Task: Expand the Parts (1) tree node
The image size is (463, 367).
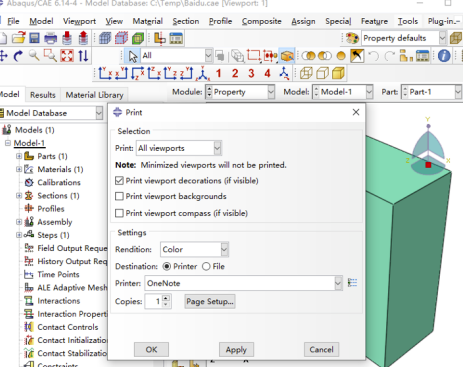Action: [x=19, y=156]
